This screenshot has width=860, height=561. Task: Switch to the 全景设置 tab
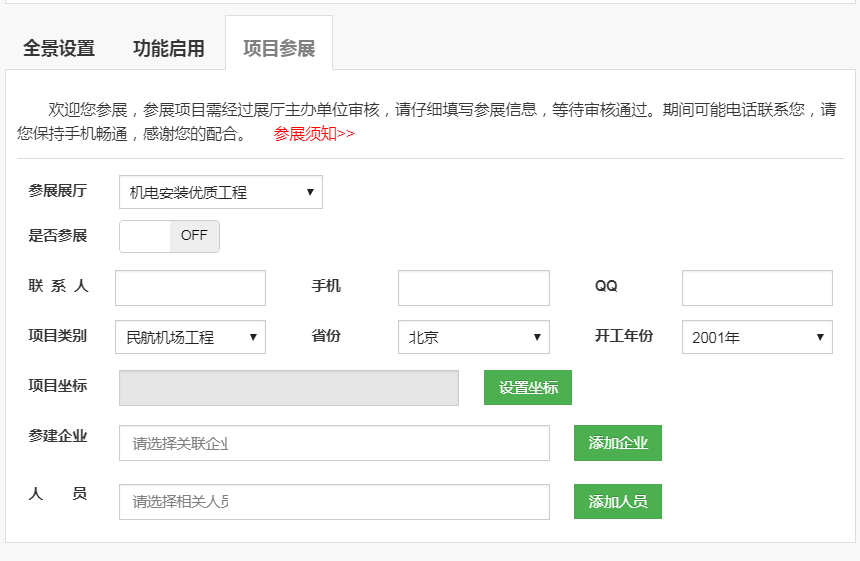[x=59, y=48]
